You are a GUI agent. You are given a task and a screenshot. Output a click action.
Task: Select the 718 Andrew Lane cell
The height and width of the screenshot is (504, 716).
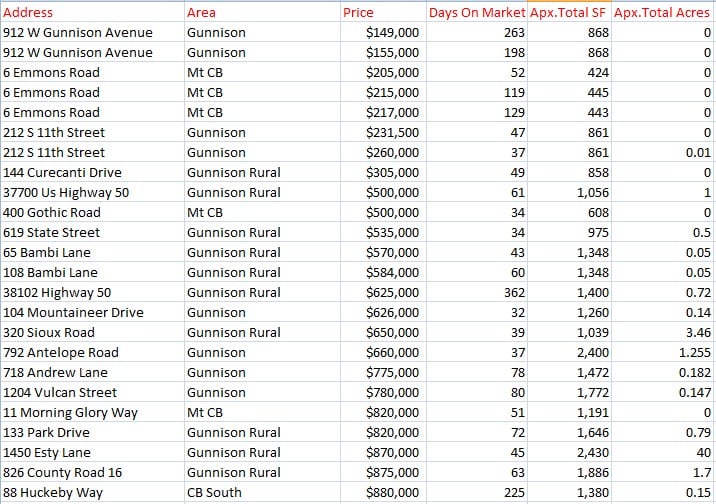click(92, 373)
